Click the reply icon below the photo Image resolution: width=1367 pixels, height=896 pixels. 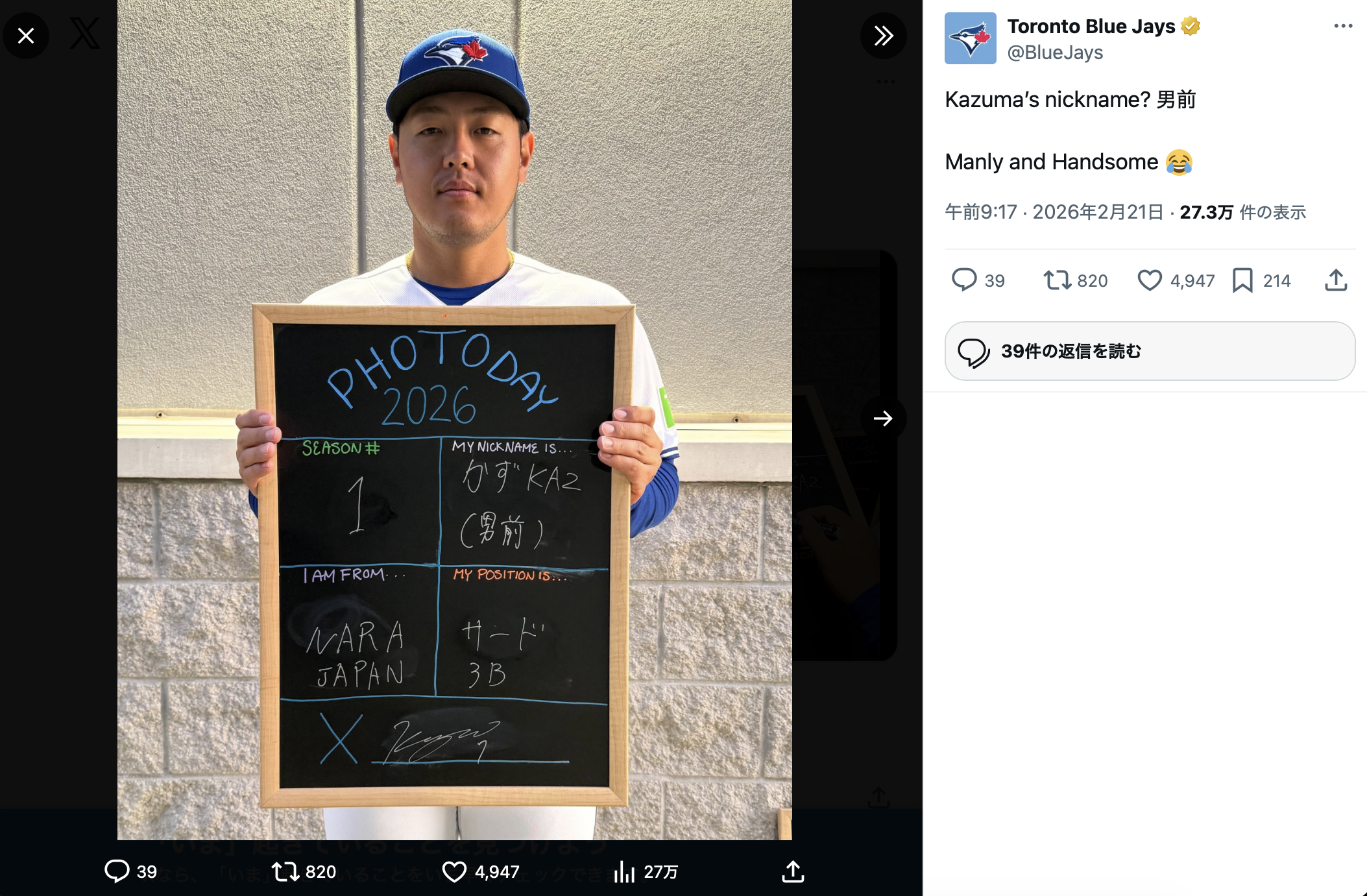117,871
